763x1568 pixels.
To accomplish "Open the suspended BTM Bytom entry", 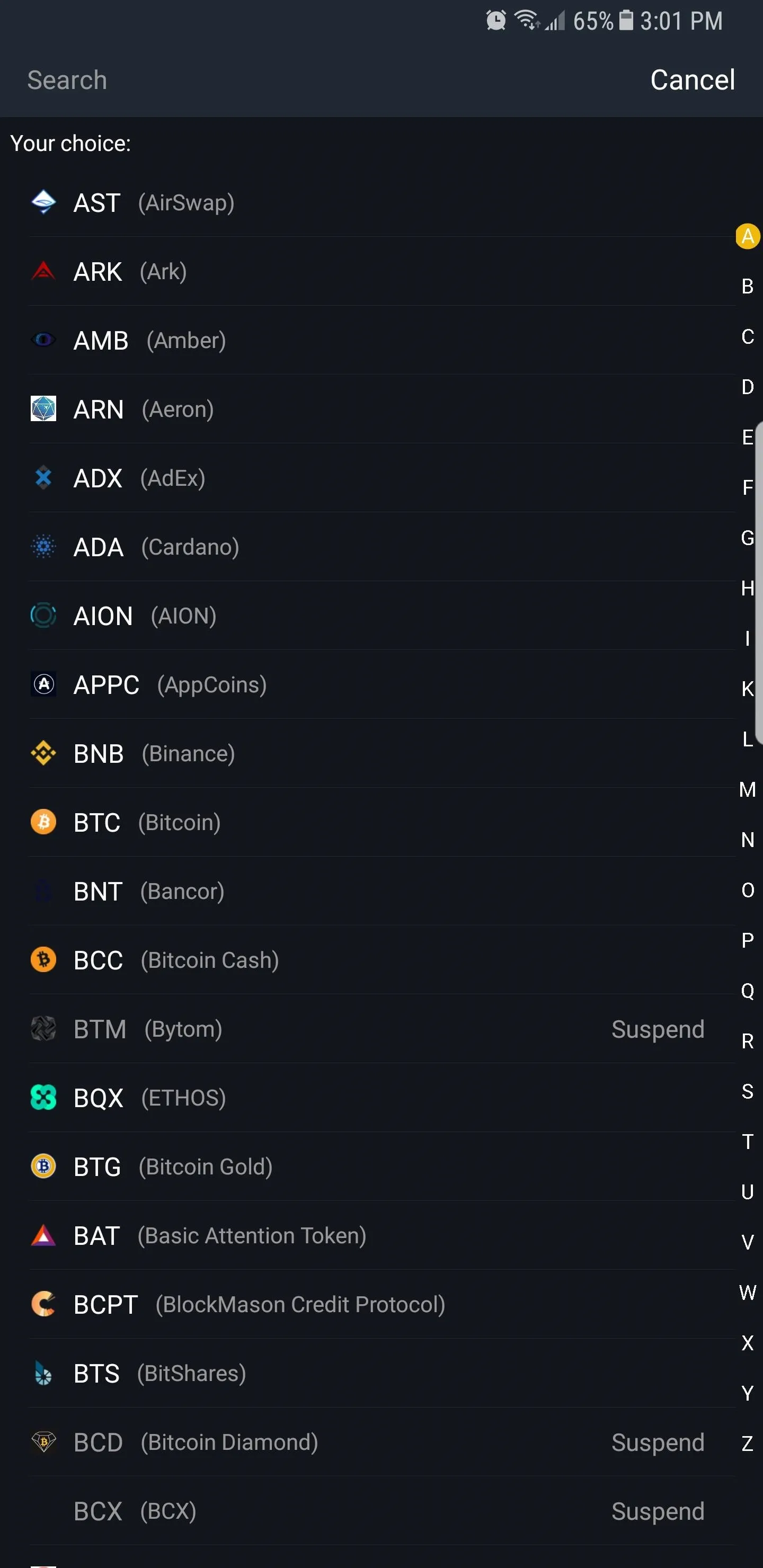I will coord(382,1029).
